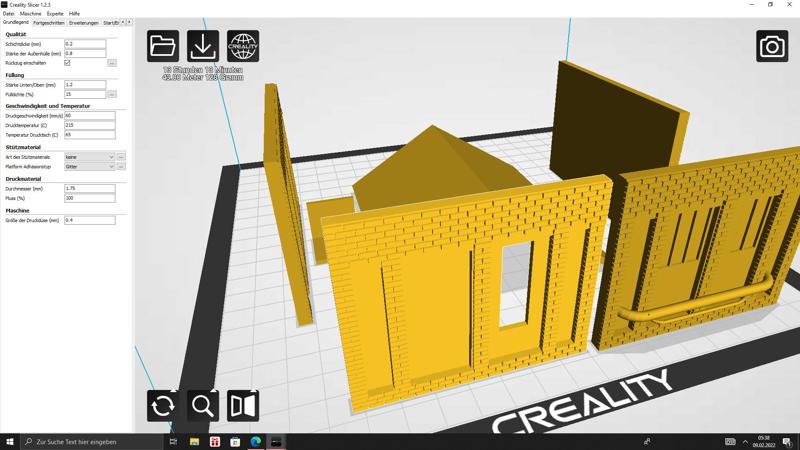Click the Creality Slicer taskbar icon
The height and width of the screenshot is (450, 800).
tap(276, 442)
